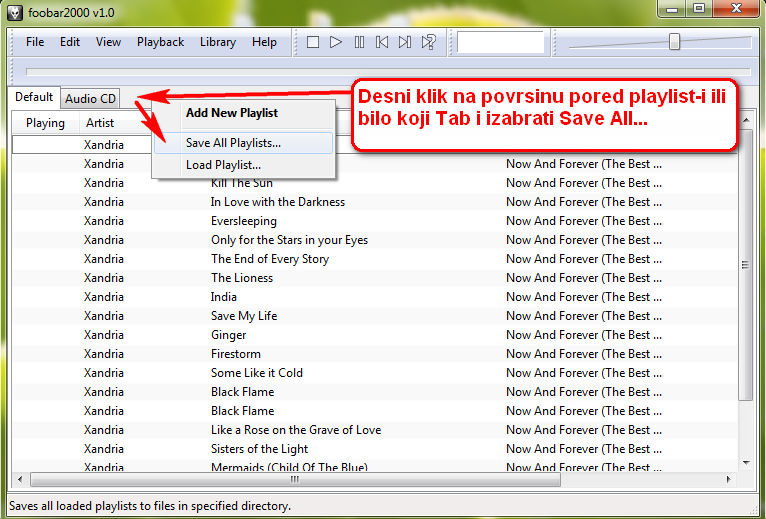The width and height of the screenshot is (766, 519).
Task: Click the random playback button
Action: click(428, 42)
